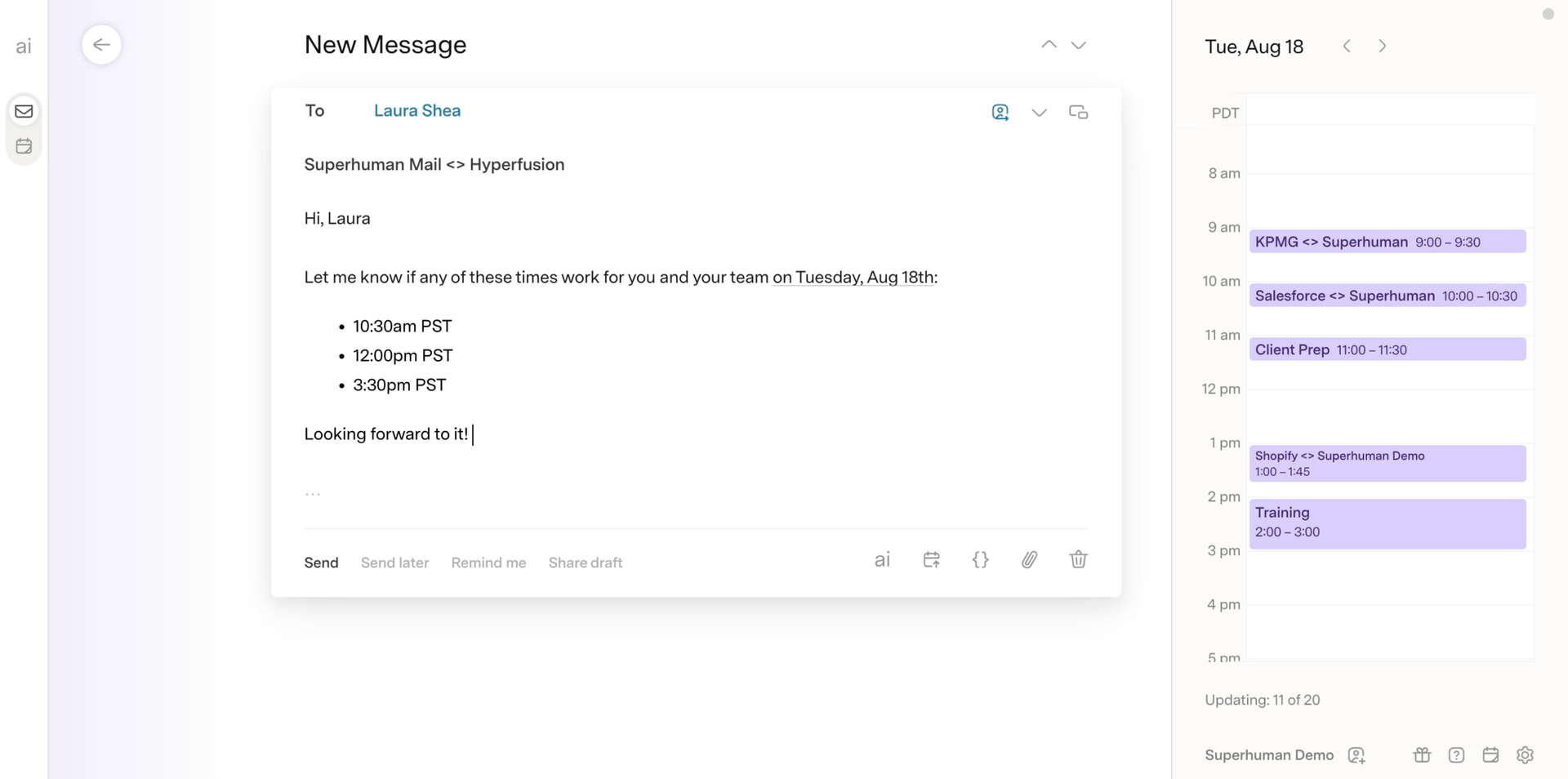
Task: Click the add contact icon in To row
Action: tap(1000, 112)
